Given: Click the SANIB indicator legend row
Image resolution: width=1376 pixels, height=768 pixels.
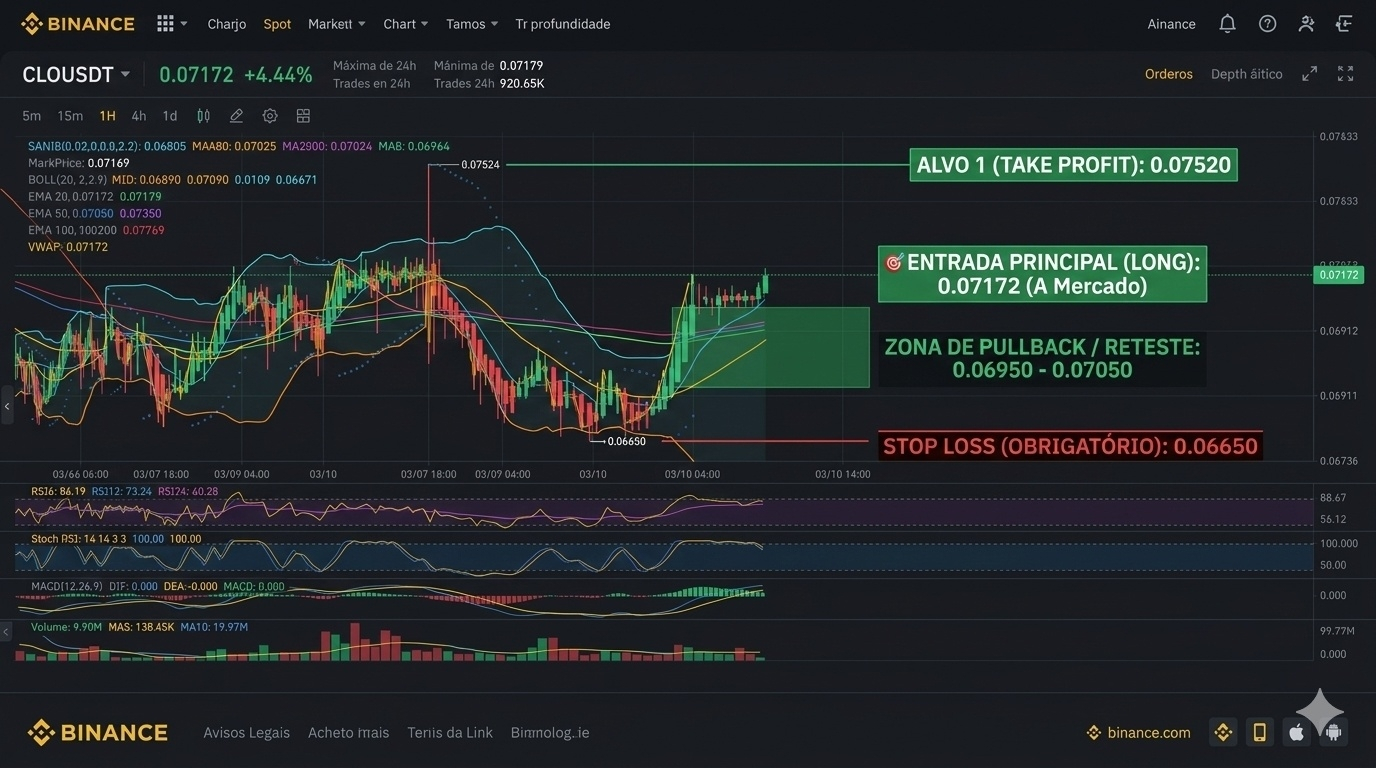Looking at the screenshot, I should coord(107,146).
